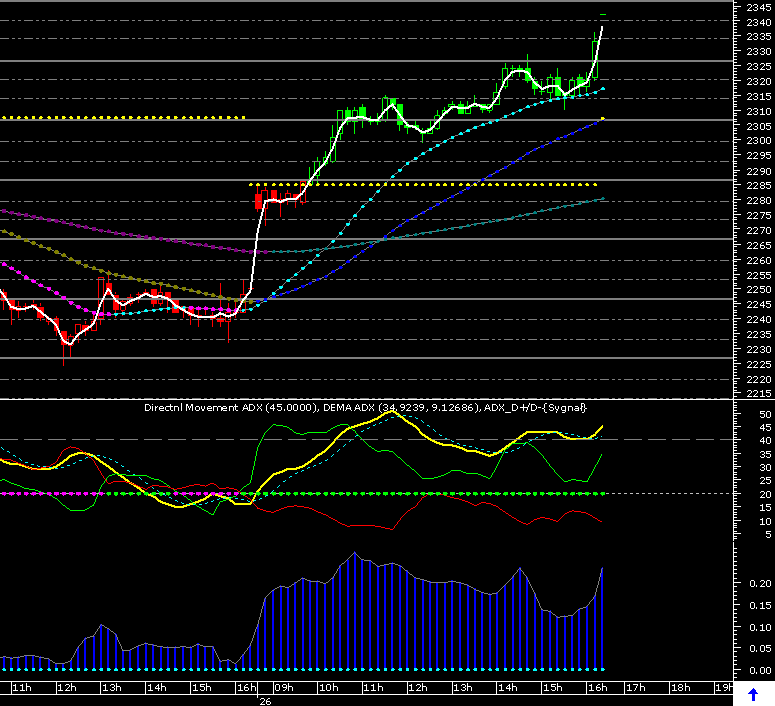This screenshot has width=775, height=706.
Task: Select the 09h label on the time axis
Action: 284,688
